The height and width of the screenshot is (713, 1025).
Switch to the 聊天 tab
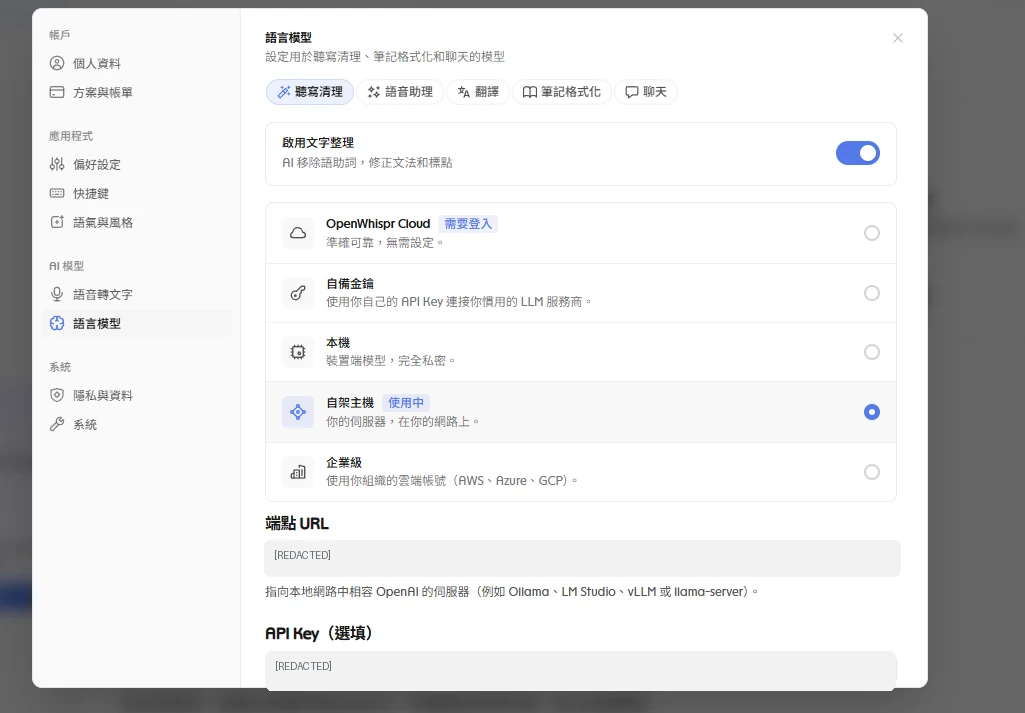coord(646,92)
